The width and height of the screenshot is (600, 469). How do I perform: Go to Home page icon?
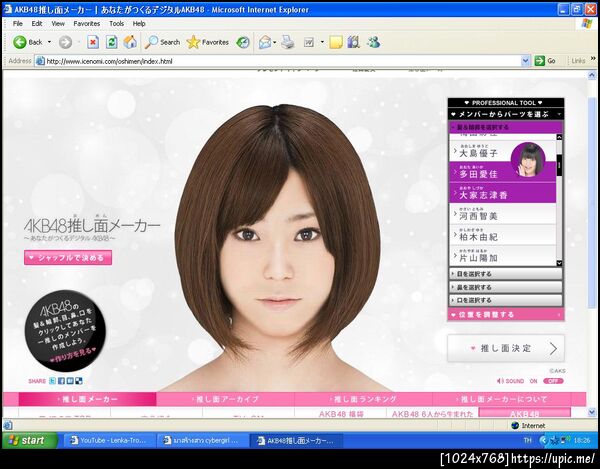tap(130, 42)
